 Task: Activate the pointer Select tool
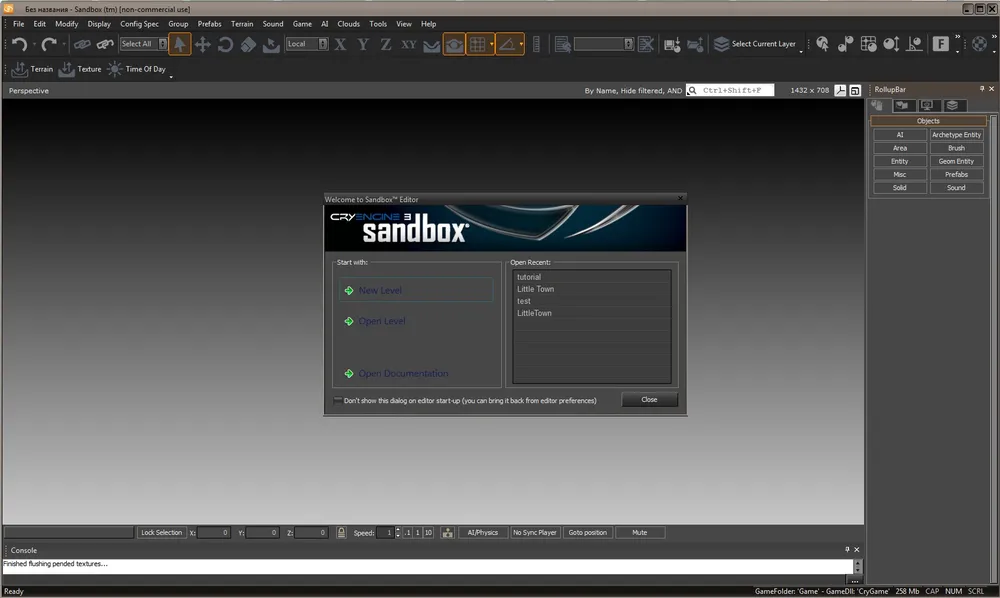(180, 44)
